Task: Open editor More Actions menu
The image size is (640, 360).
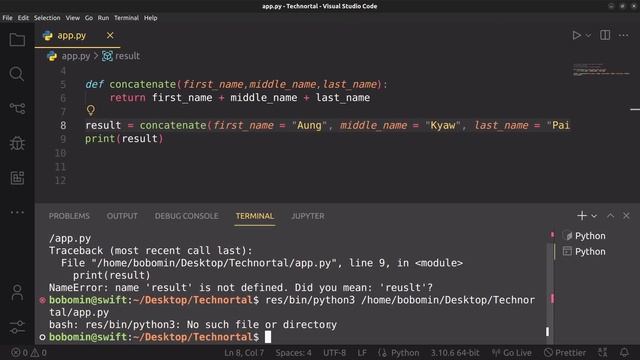Action: [x=623, y=36]
